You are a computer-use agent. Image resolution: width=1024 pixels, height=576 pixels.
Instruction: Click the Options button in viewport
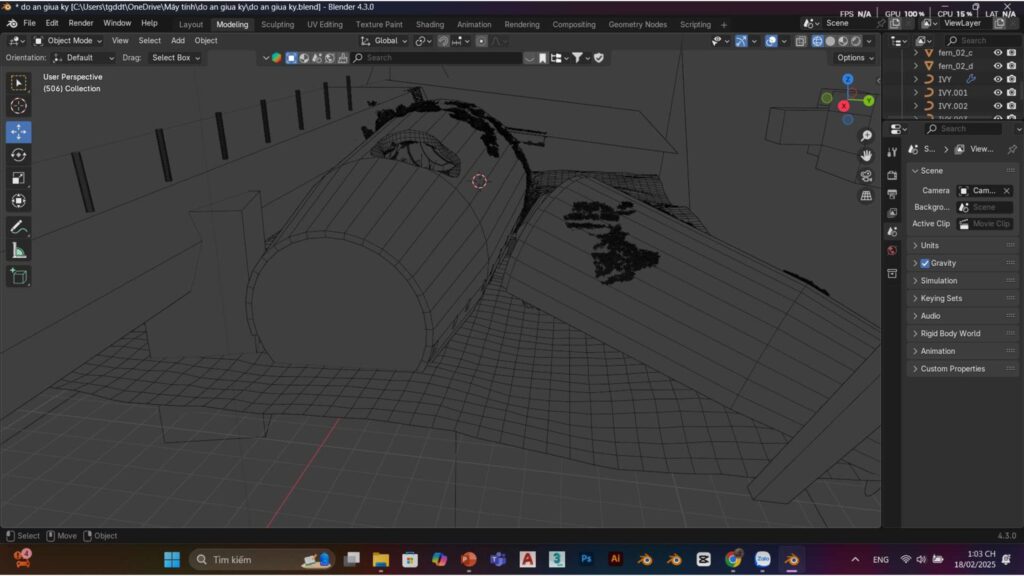pyautogui.click(x=855, y=58)
